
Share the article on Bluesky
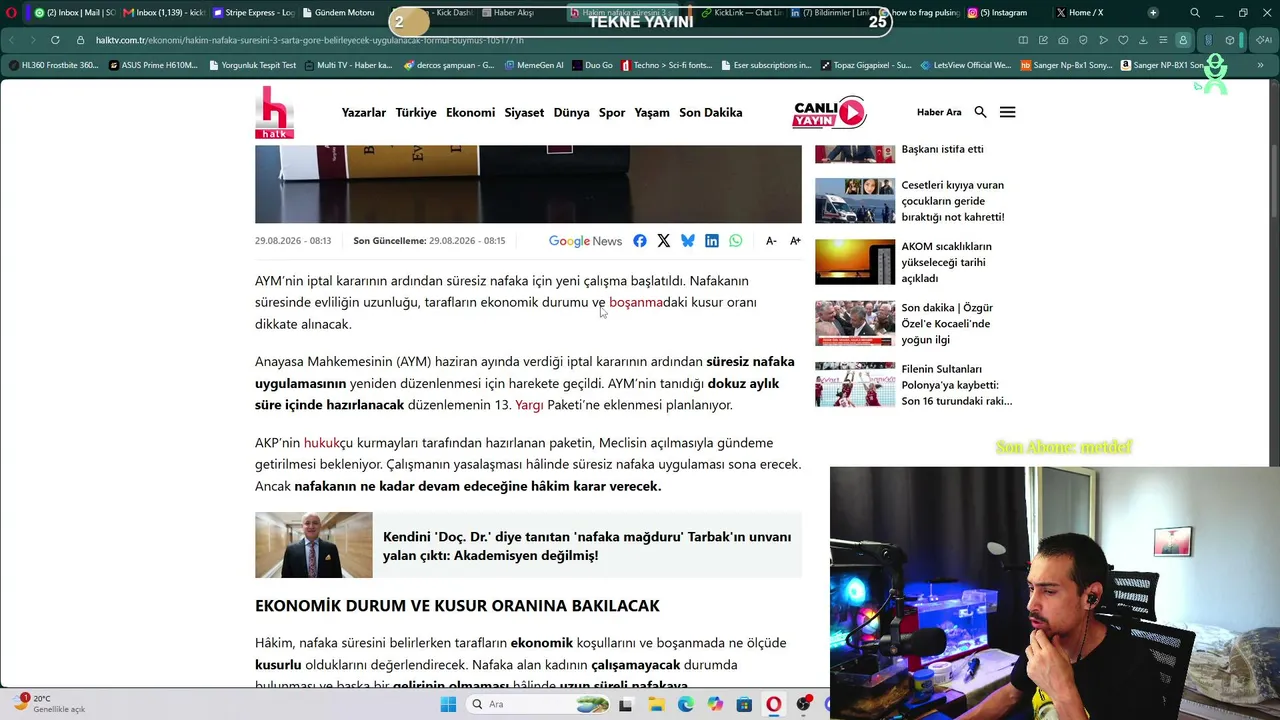[x=688, y=241]
